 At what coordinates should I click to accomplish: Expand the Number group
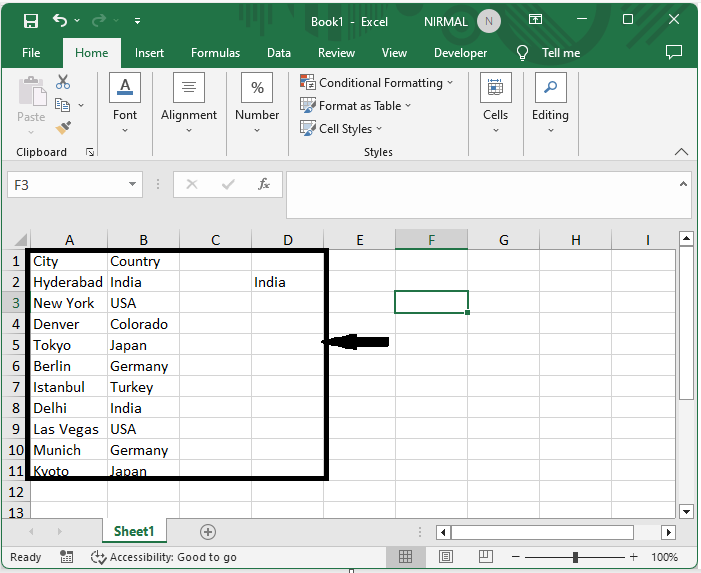tap(257, 104)
